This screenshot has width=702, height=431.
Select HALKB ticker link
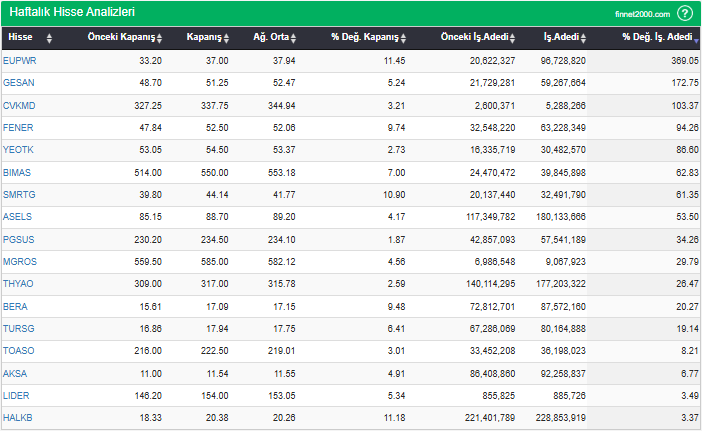pos(18,418)
